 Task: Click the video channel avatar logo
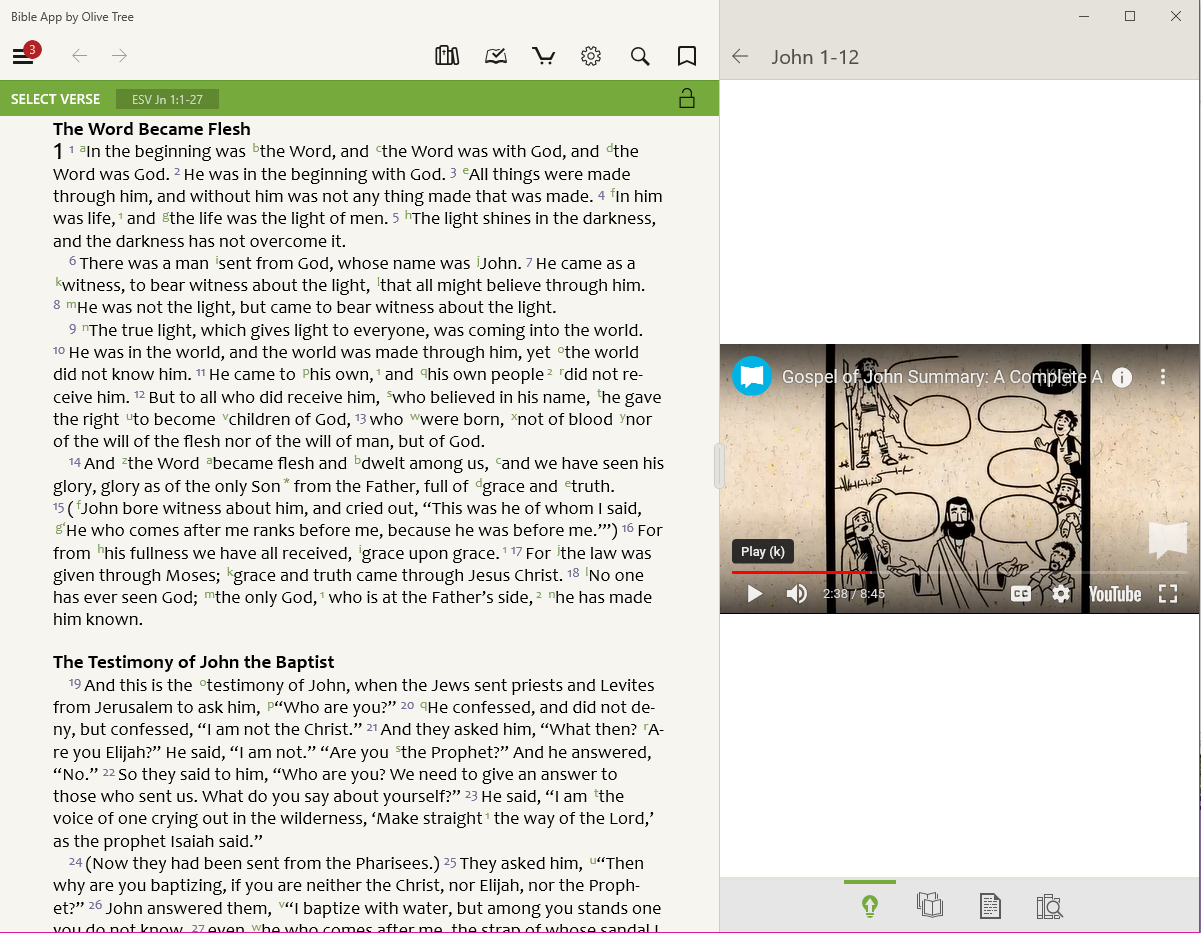click(752, 376)
